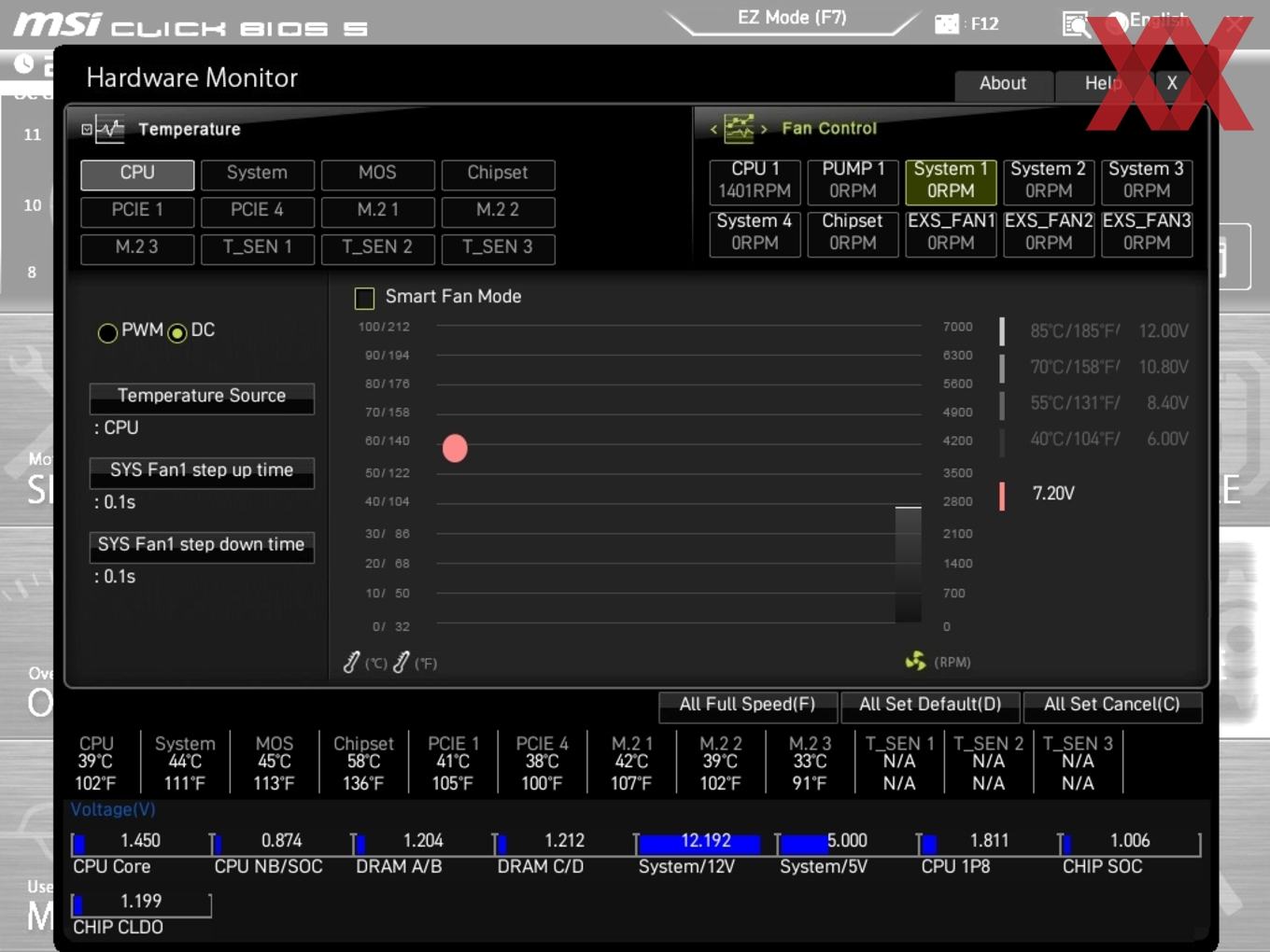Select M.2 1 temperature tab
1270x952 pixels.
pyautogui.click(x=377, y=211)
